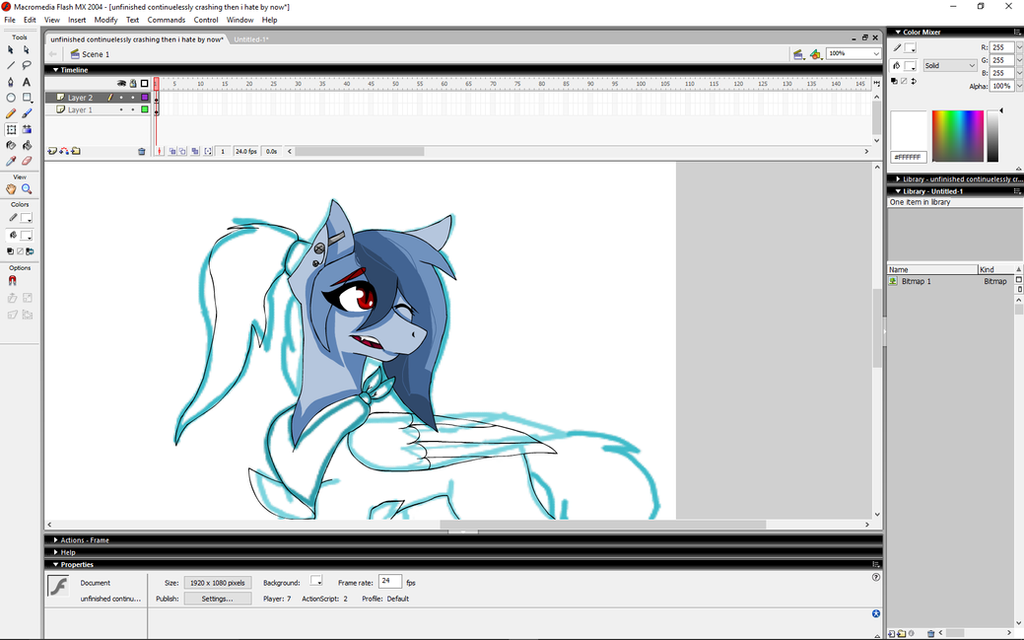Open the Background color swatch in Properties
This screenshot has height=640, width=1024.
[x=316, y=581]
